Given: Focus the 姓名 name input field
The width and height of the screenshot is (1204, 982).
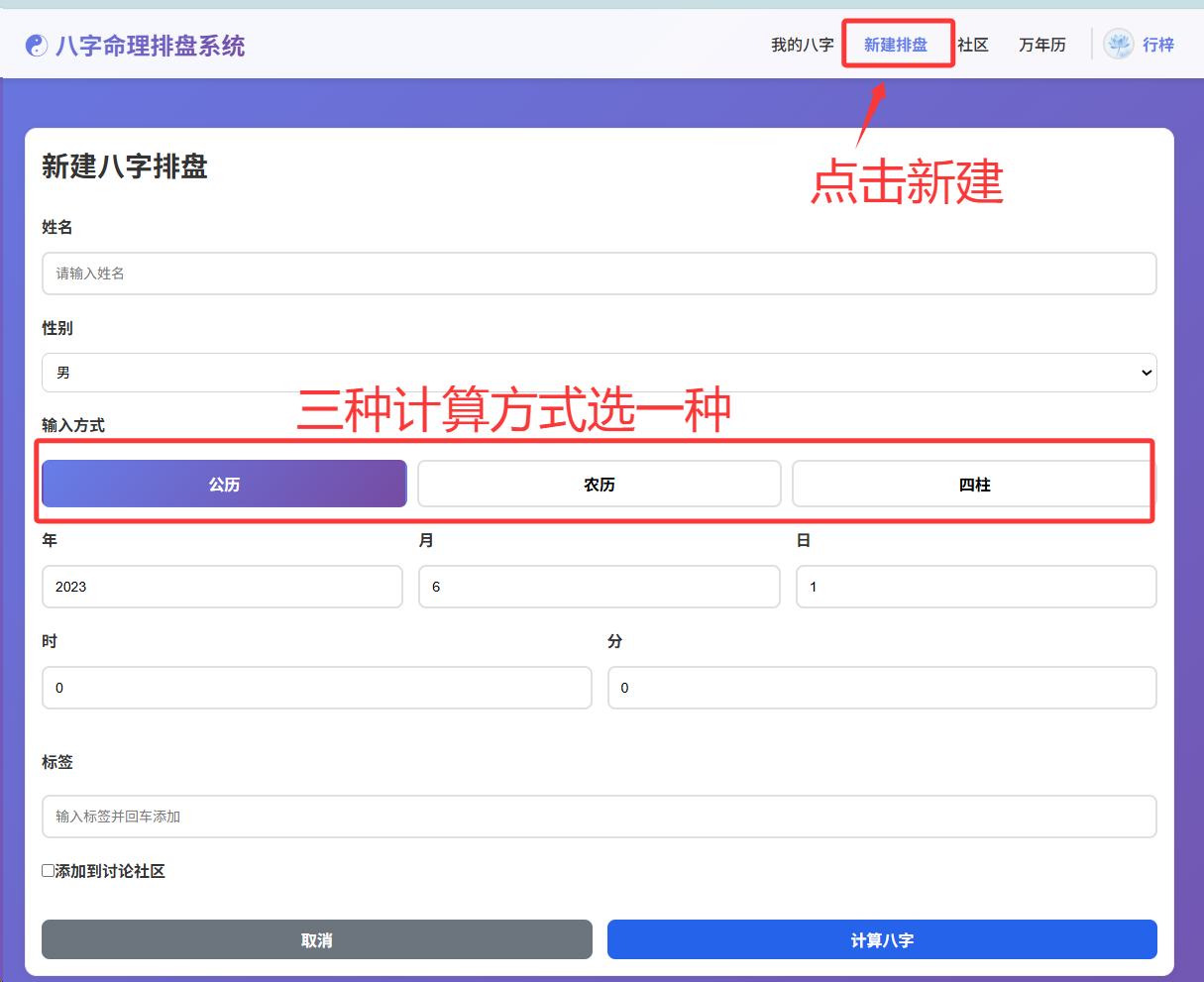Looking at the screenshot, I should [x=599, y=273].
